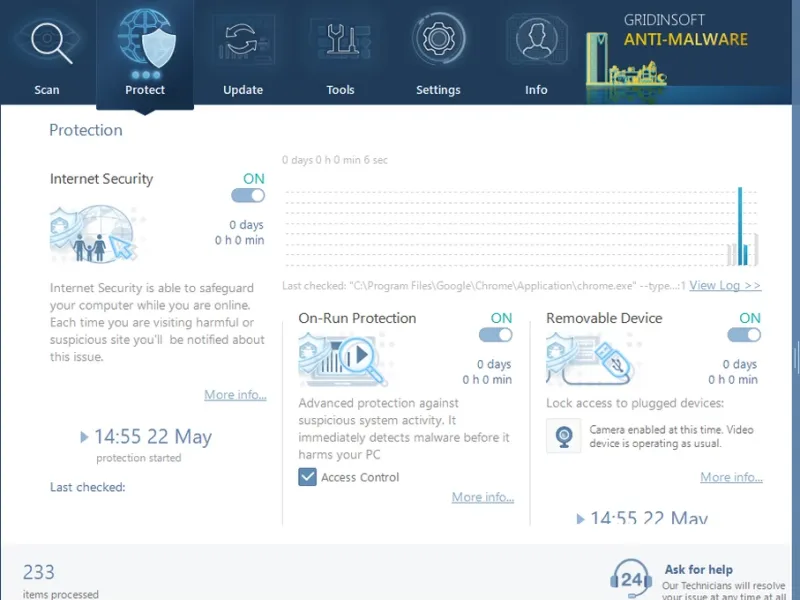Click the right-edge window scrollbar
Screen dimensions: 800x600
pos(796,357)
